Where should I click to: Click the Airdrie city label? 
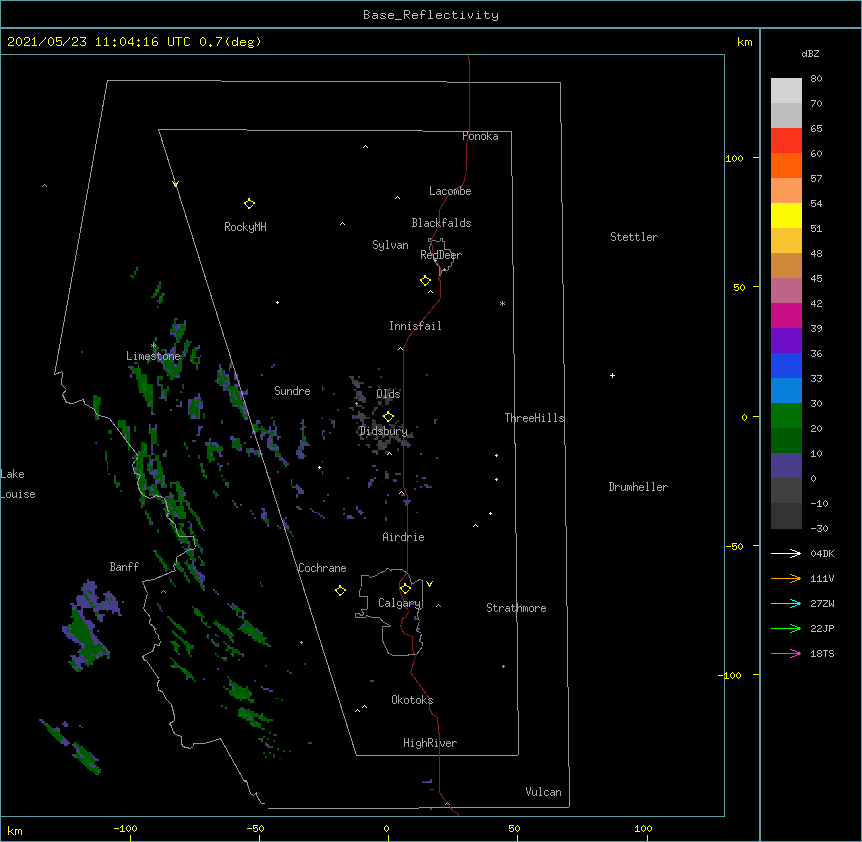pyautogui.click(x=403, y=537)
